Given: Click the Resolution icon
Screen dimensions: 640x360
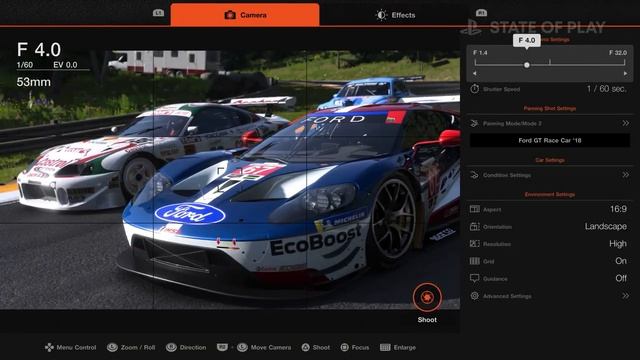Looking at the screenshot, I should 475,244.
